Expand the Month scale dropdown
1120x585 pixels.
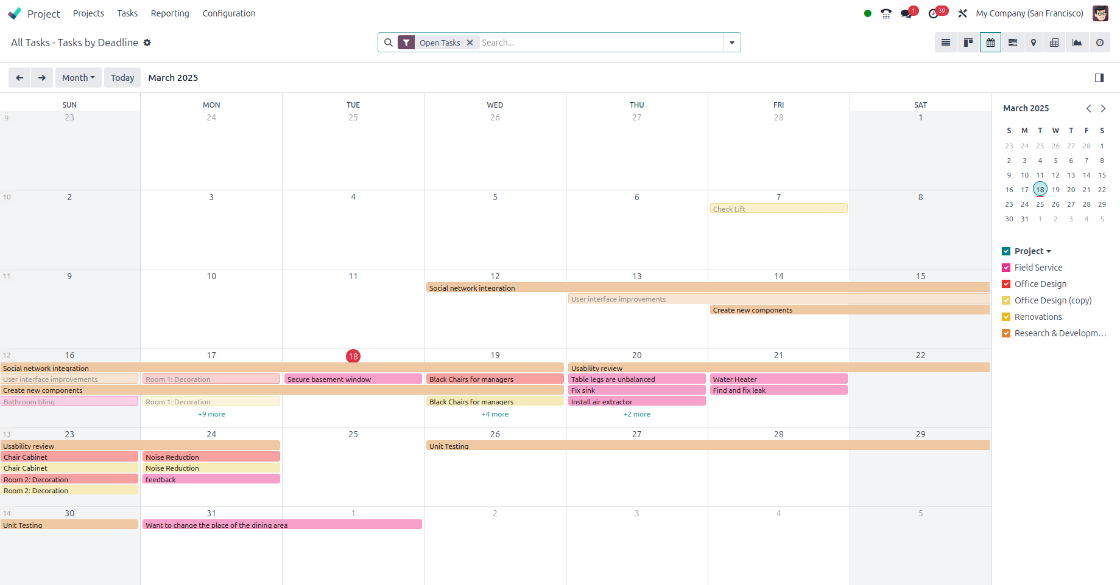(x=78, y=78)
